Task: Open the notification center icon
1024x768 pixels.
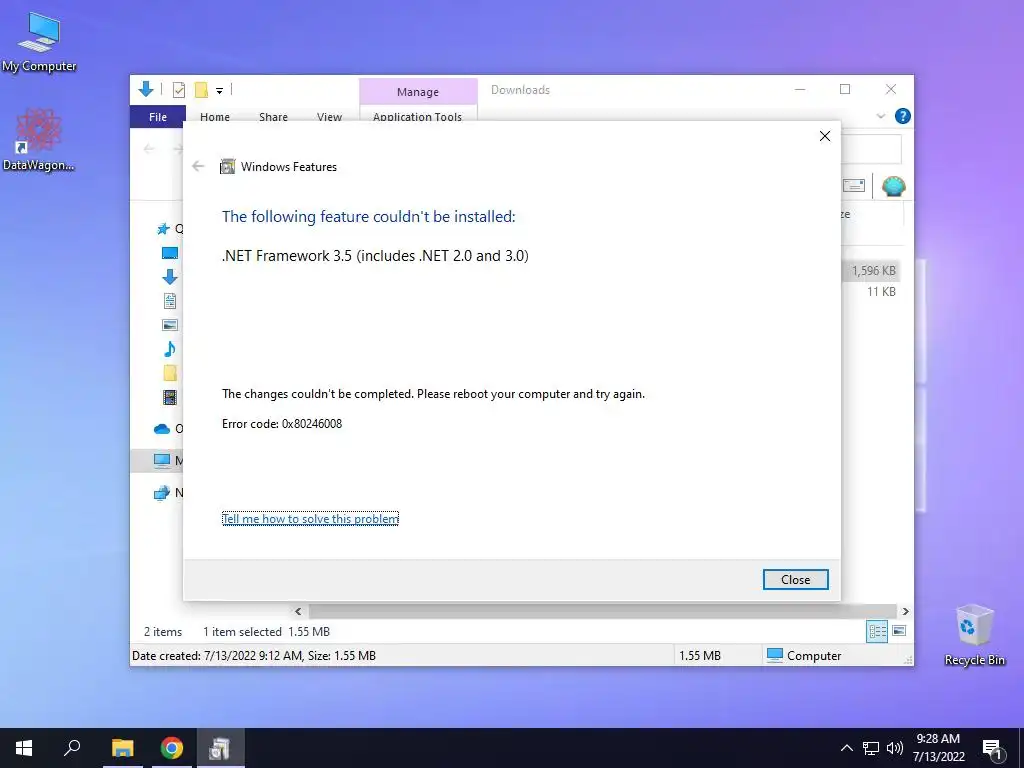Action: click(993, 749)
